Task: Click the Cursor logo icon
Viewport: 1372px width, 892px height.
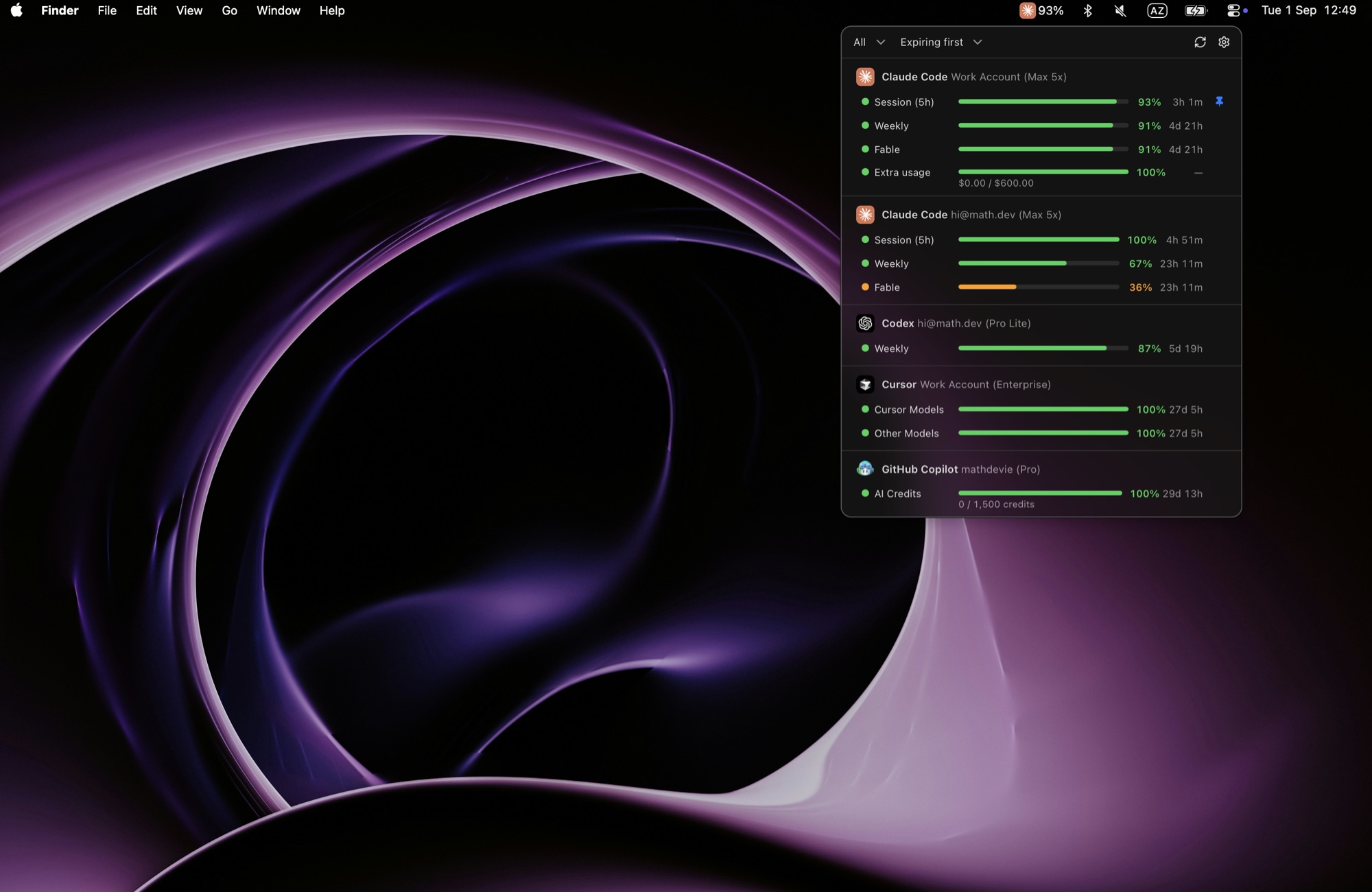Action: [865, 384]
